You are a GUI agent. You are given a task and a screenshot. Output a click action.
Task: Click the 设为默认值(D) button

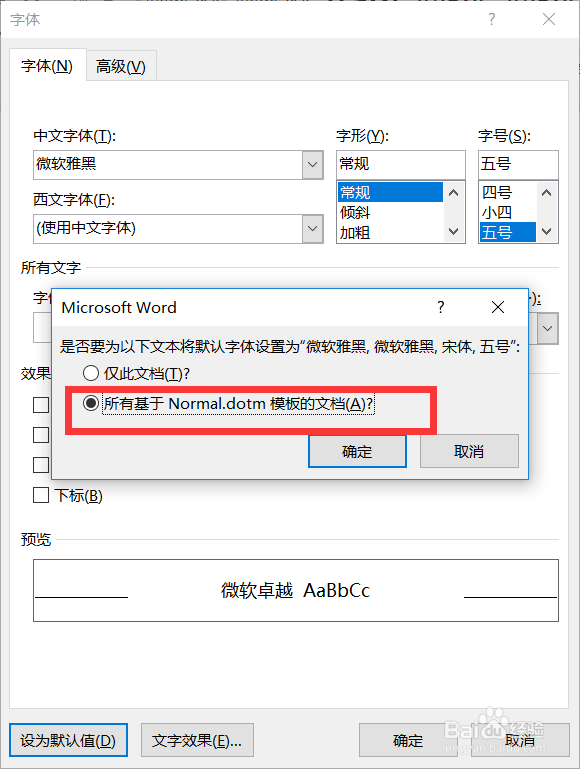point(68,740)
